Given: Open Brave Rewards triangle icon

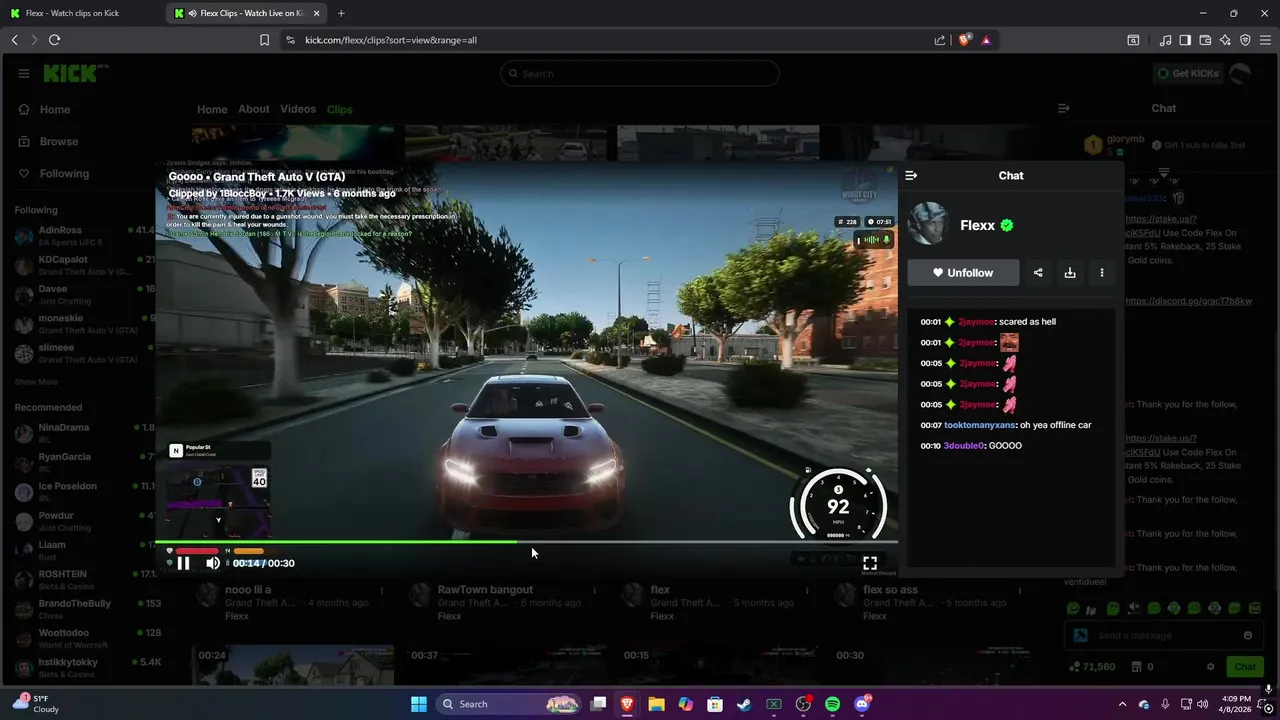Looking at the screenshot, I should (x=986, y=40).
